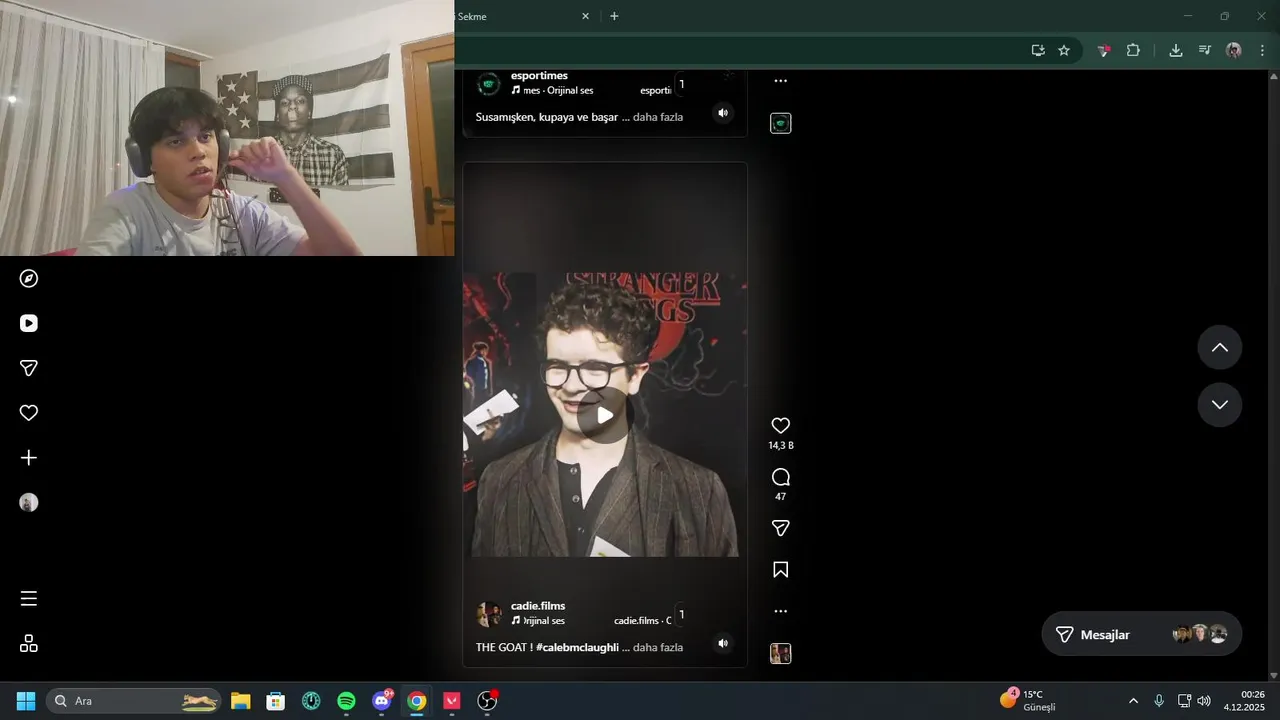Open the Chrome profile avatar
The image size is (1280, 720).
[x=1234, y=50]
